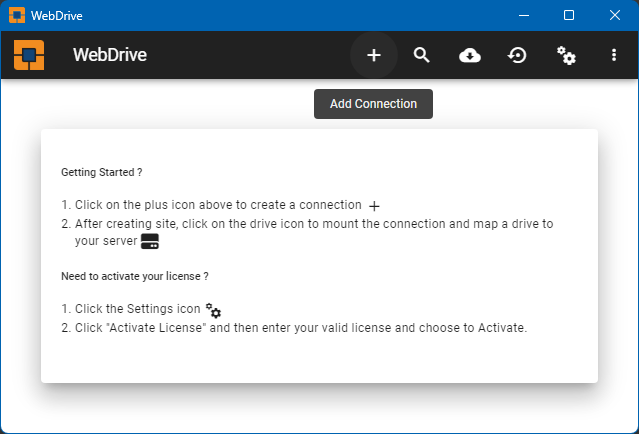Viewport: 639px width, 434px height.
Task: Click the small WebDrive icon in the title bar
Action: click(17, 15)
